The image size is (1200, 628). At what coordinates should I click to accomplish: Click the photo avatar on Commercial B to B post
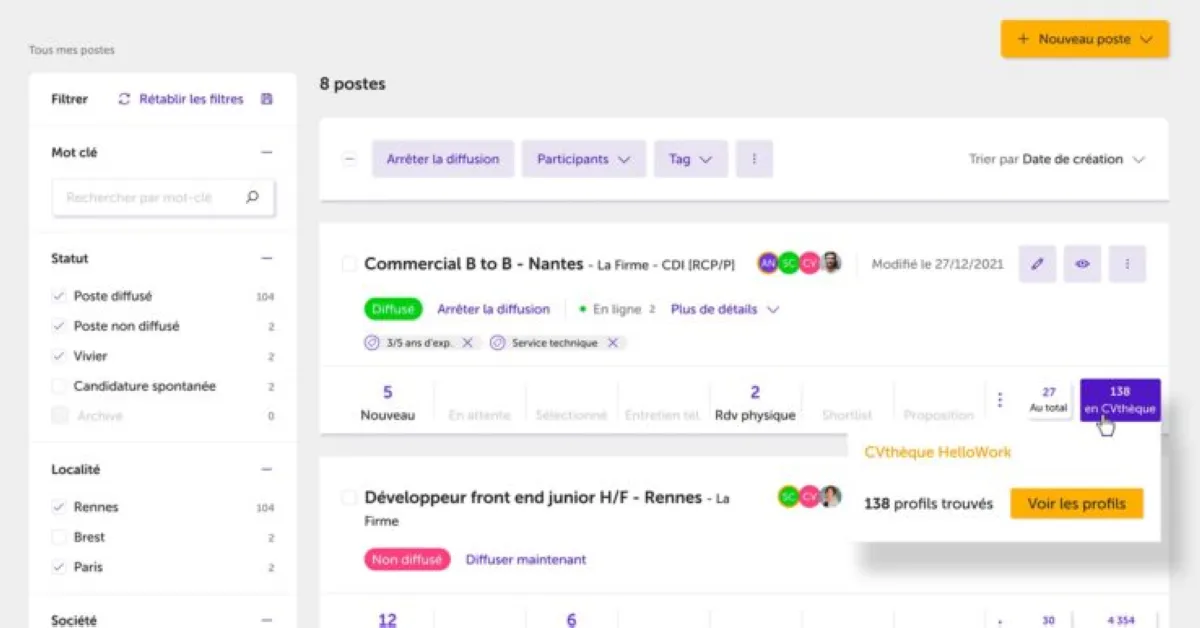click(x=831, y=263)
